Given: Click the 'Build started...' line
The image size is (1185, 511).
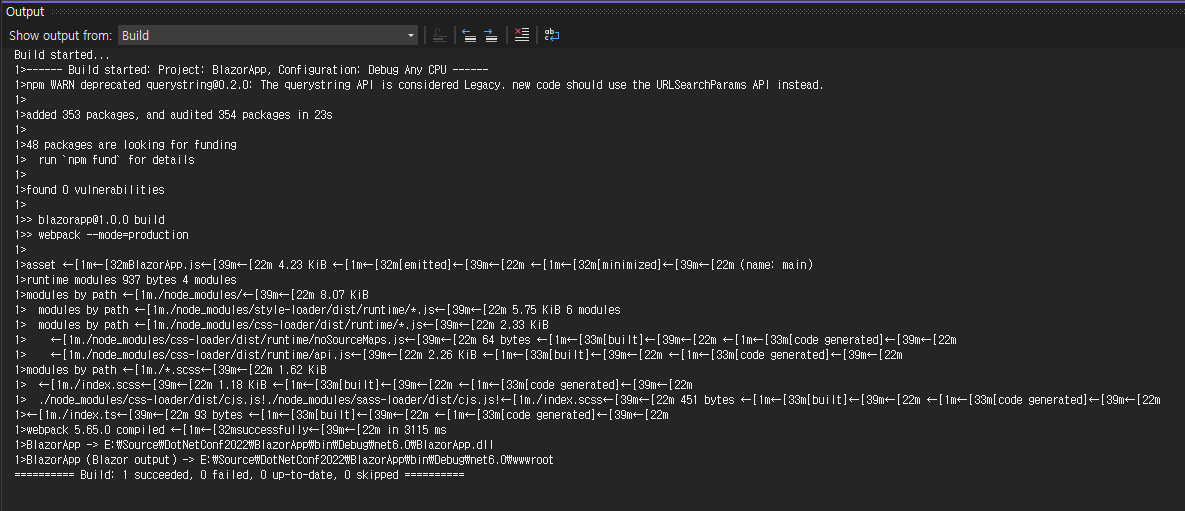Looking at the screenshot, I should click(62, 55).
